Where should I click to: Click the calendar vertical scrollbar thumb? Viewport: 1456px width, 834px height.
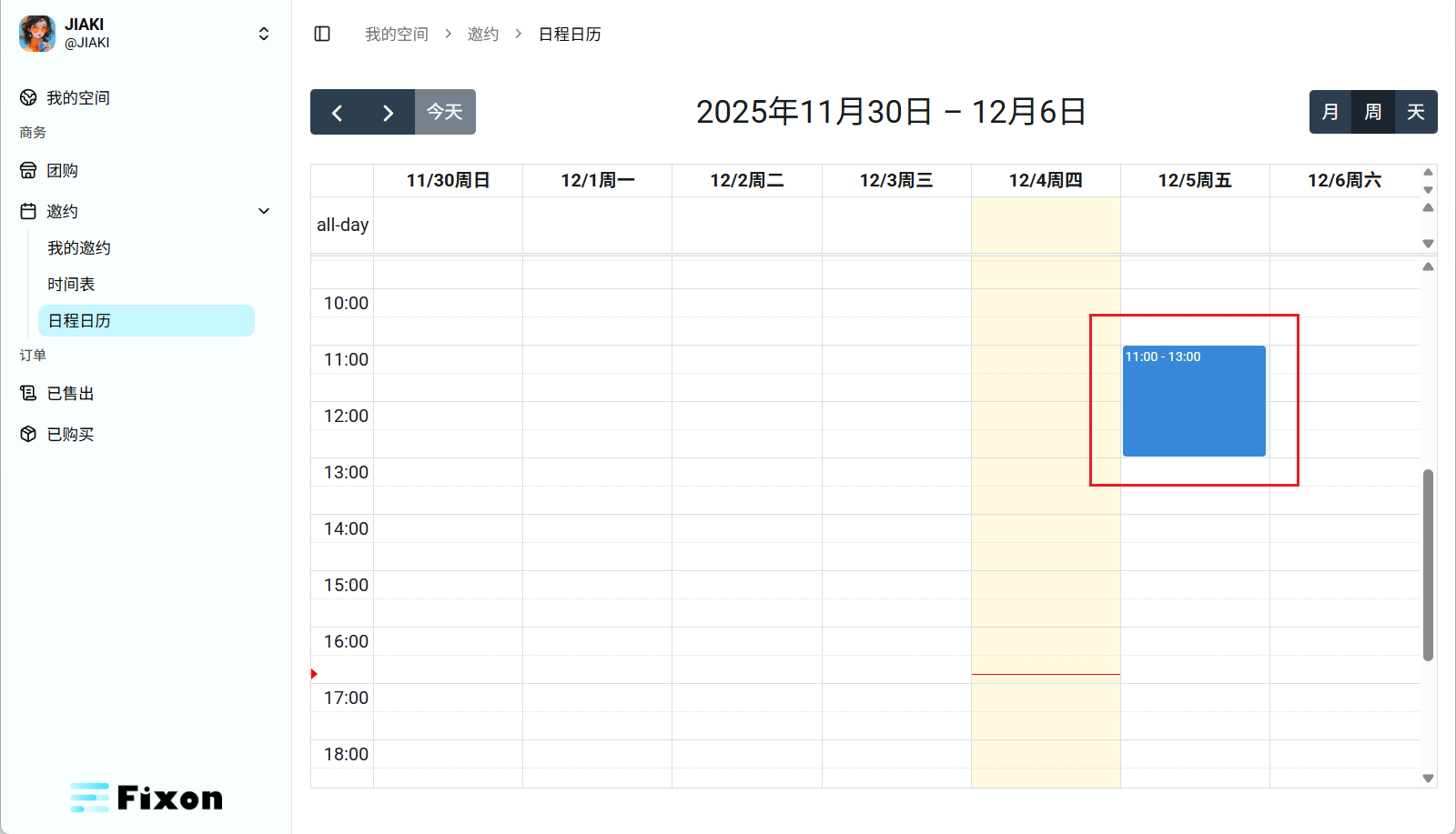pyautogui.click(x=1428, y=564)
